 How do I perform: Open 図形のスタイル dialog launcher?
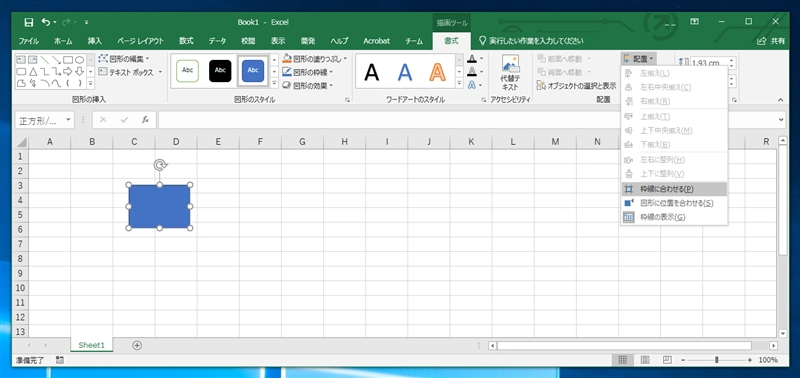[347, 100]
